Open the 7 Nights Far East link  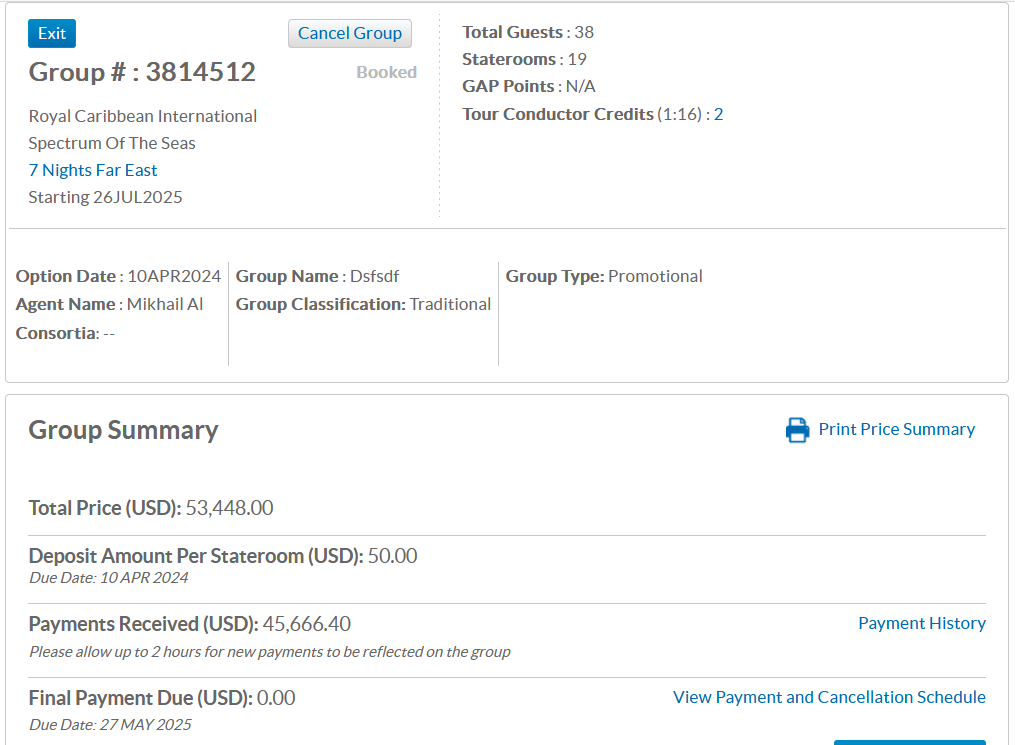click(93, 170)
